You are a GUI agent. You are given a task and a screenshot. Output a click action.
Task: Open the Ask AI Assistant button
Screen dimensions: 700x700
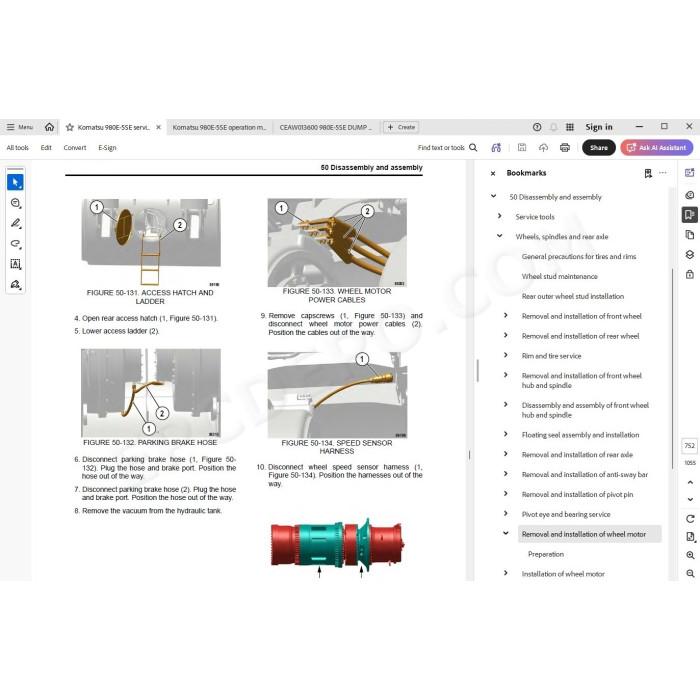coord(657,148)
